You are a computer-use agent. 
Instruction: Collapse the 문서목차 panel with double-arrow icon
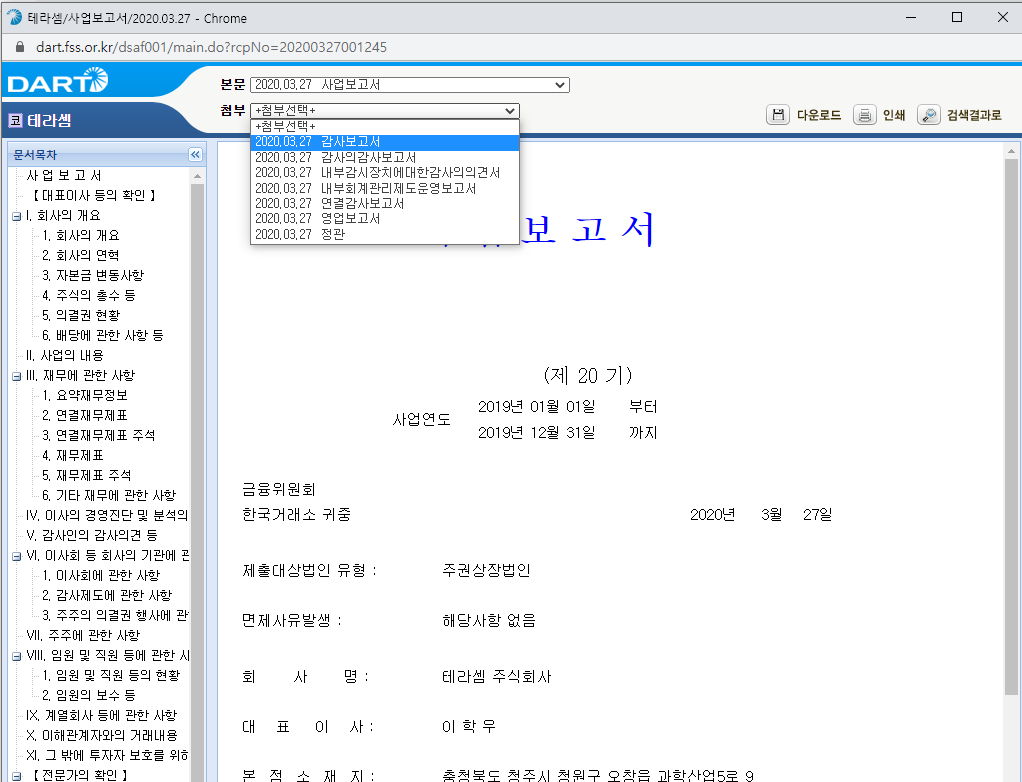pos(195,154)
